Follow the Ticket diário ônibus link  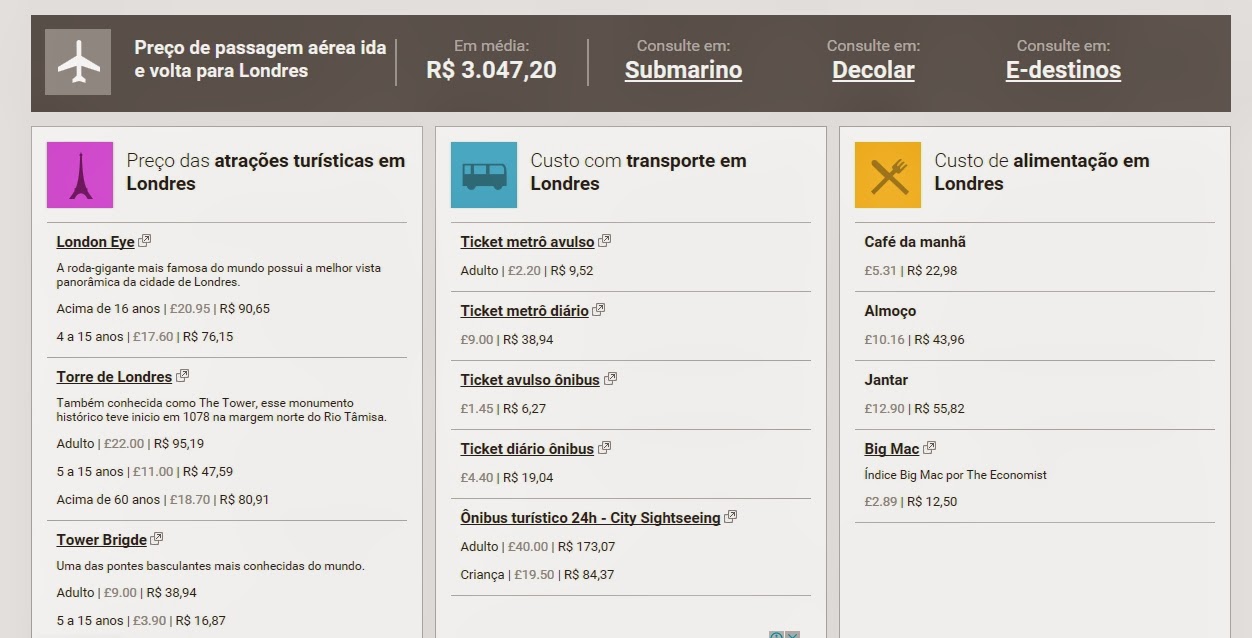tap(527, 449)
